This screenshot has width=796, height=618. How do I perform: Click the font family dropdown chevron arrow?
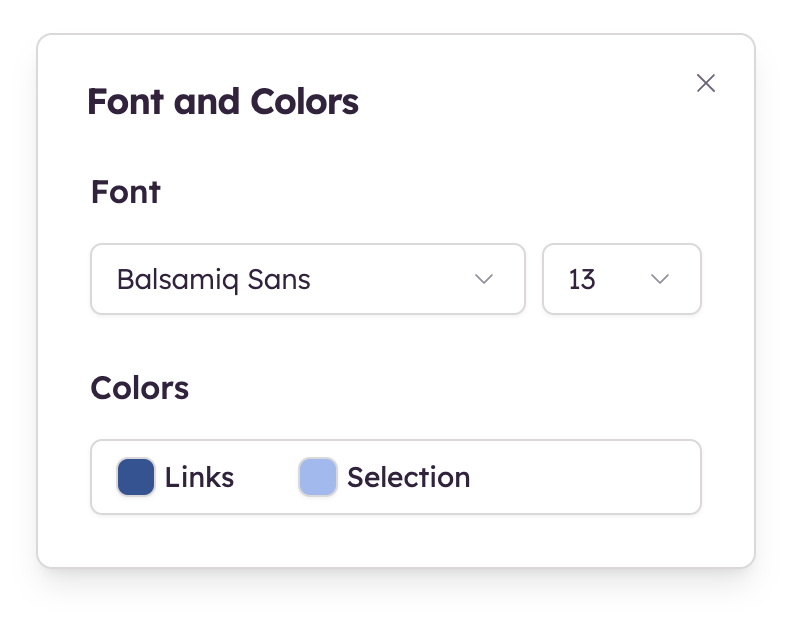pyautogui.click(x=484, y=279)
